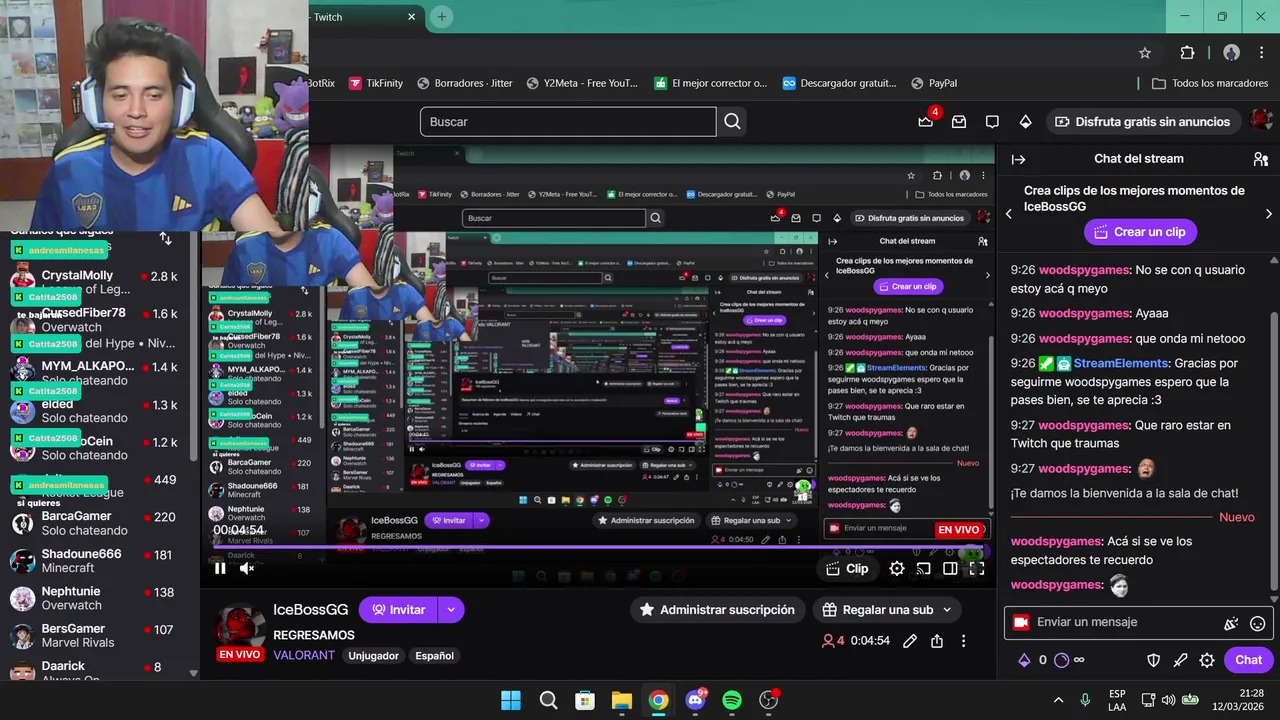
Task: Open Borradores · Jitter bookmark
Action: [x=465, y=83]
